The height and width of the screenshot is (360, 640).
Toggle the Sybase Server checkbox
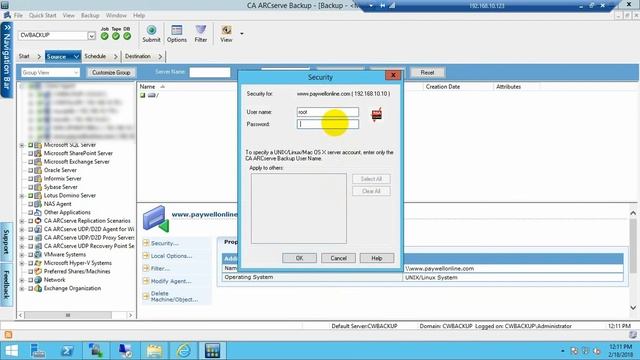pyautogui.click(x=30, y=187)
